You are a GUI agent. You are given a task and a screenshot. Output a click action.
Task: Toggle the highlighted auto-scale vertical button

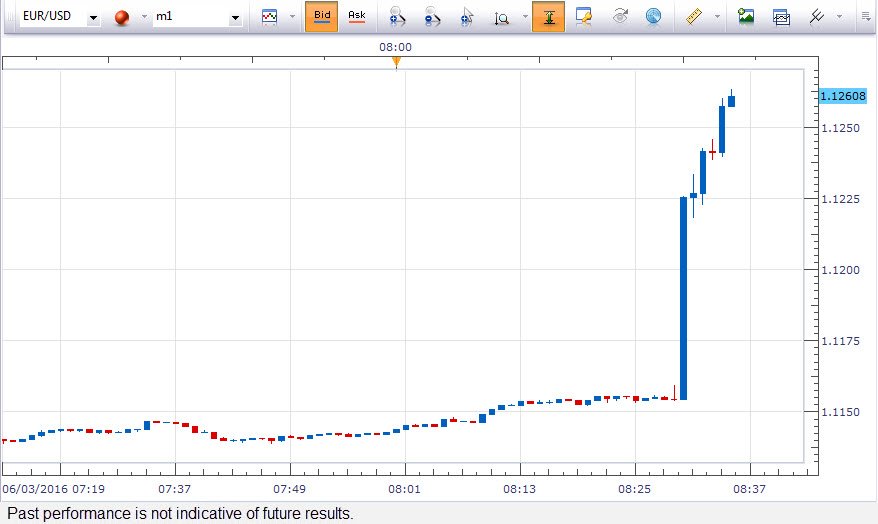[x=548, y=16]
